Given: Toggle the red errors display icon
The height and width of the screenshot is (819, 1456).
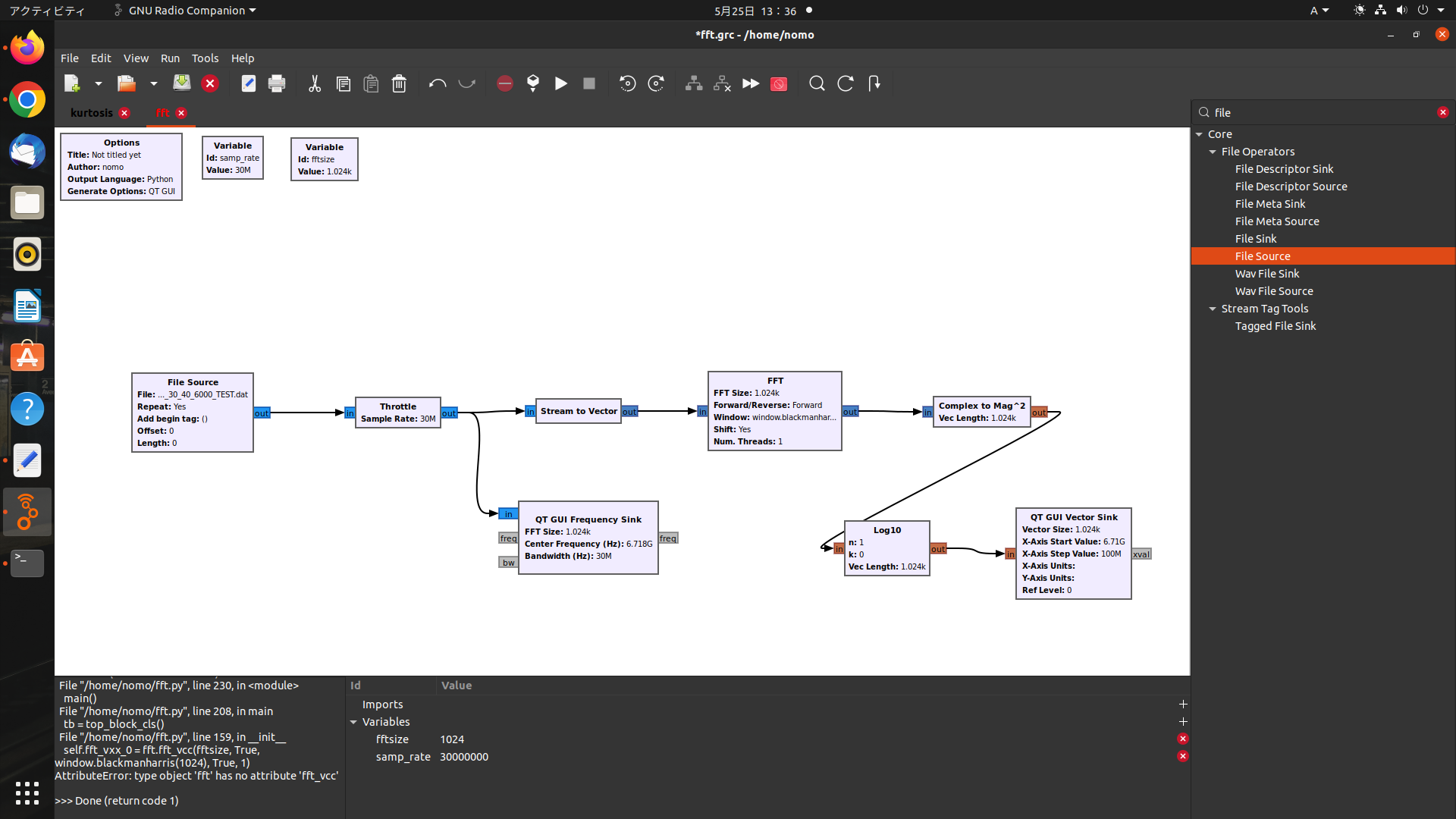Looking at the screenshot, I should pyautogui.click(x=505, y=83).
